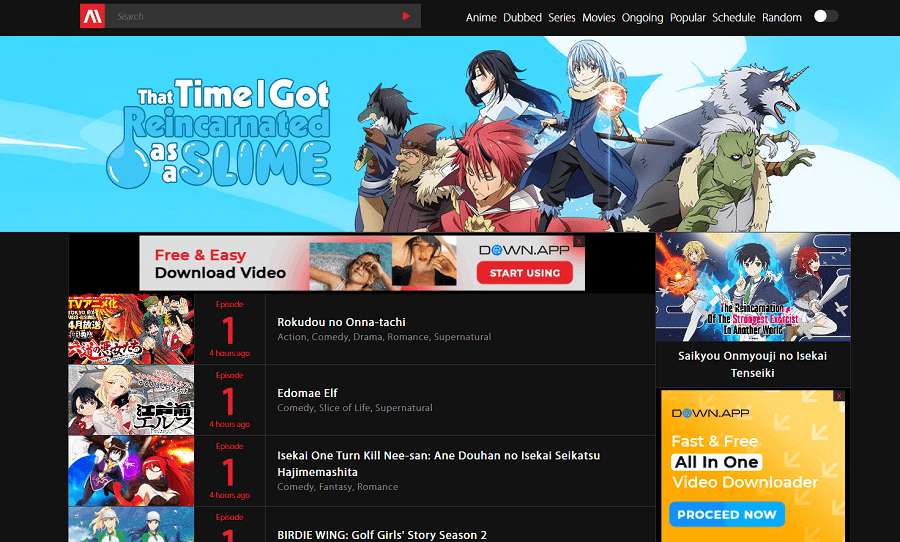Open the Strongest Exorcist sidebar poster
Screen dimensions: 900x542
click(x=753, y=287)
